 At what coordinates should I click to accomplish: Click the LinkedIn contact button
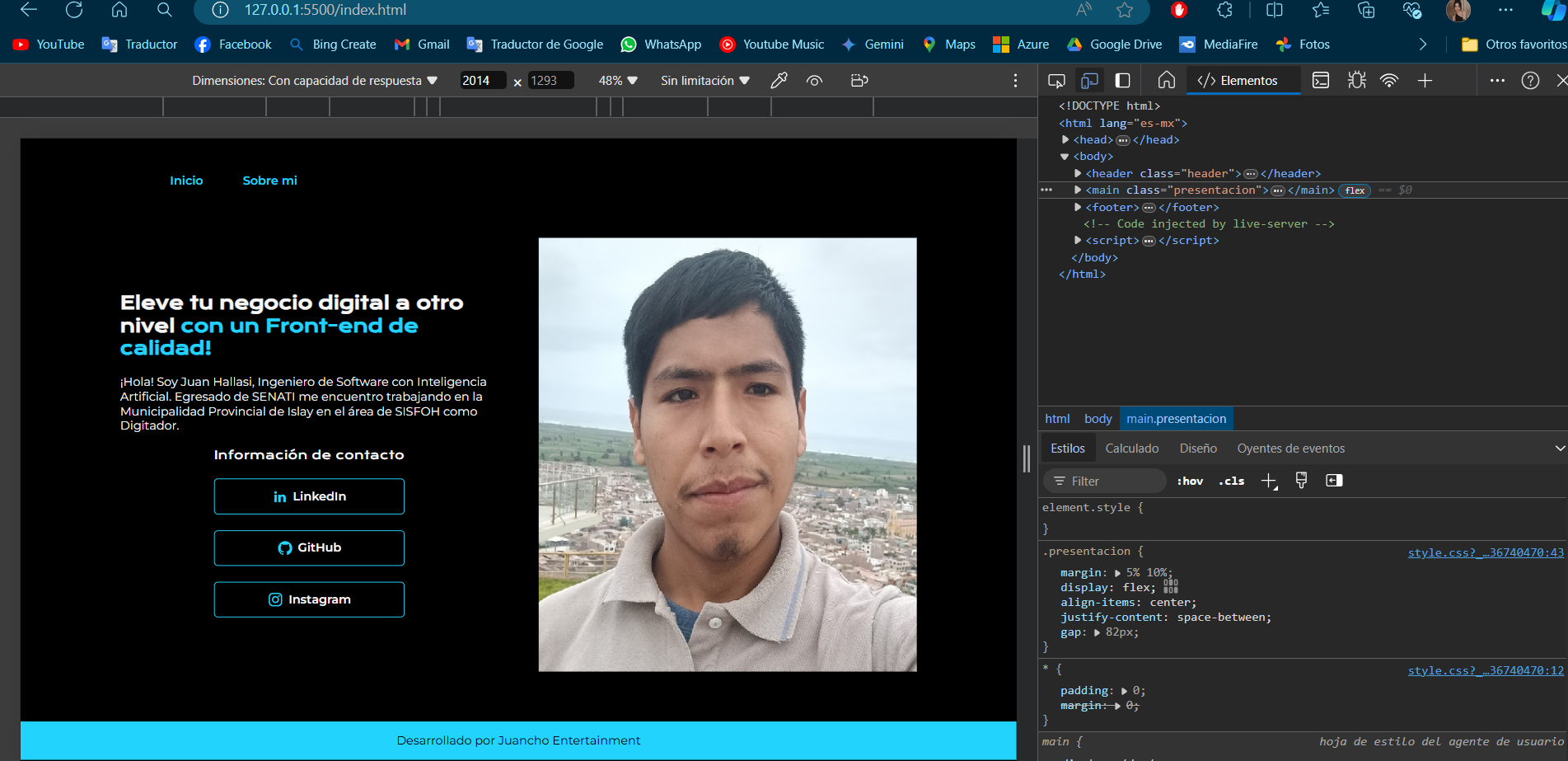[x=309, y=496]
